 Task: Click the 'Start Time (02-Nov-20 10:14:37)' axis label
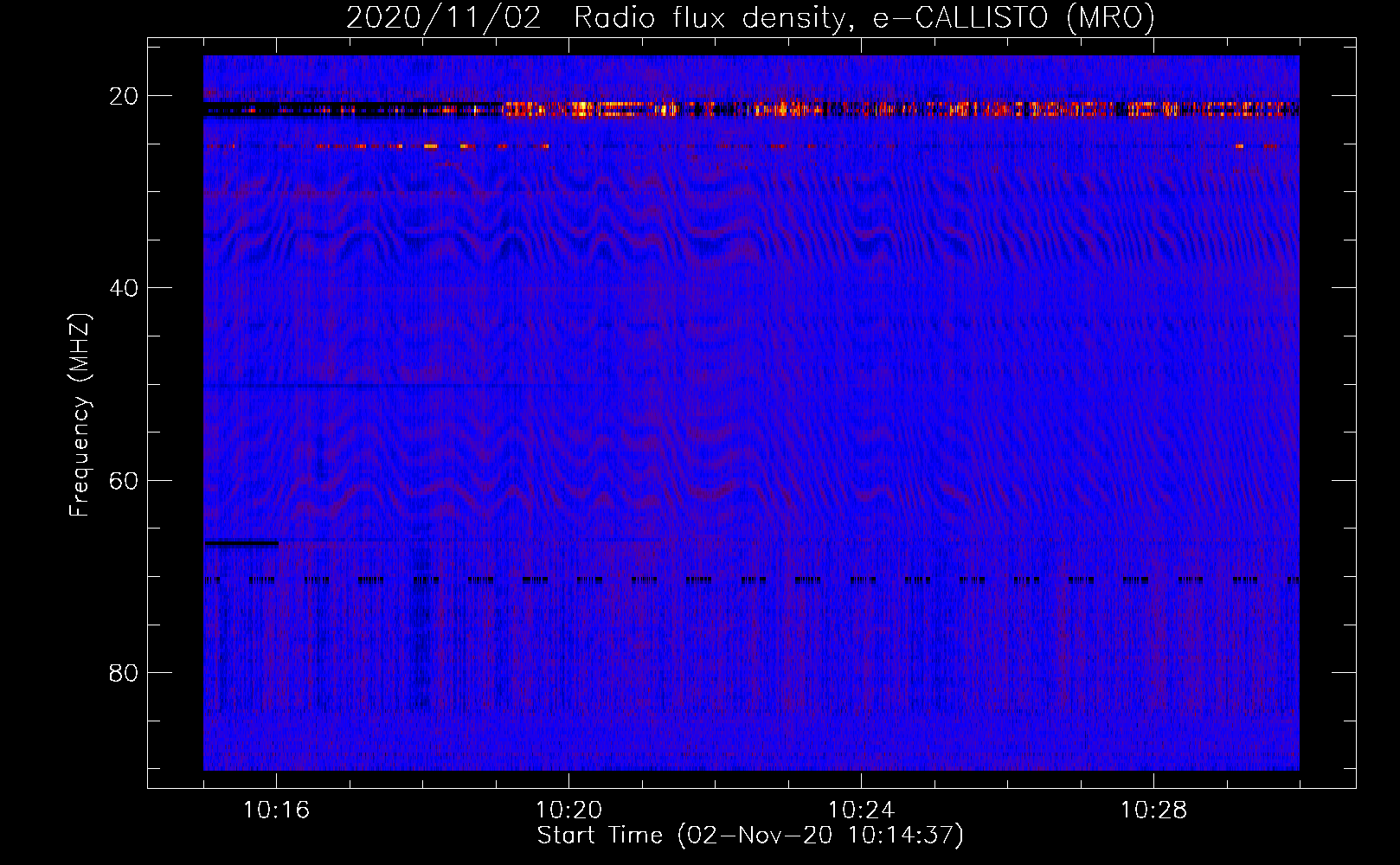[x=750, y=836]
